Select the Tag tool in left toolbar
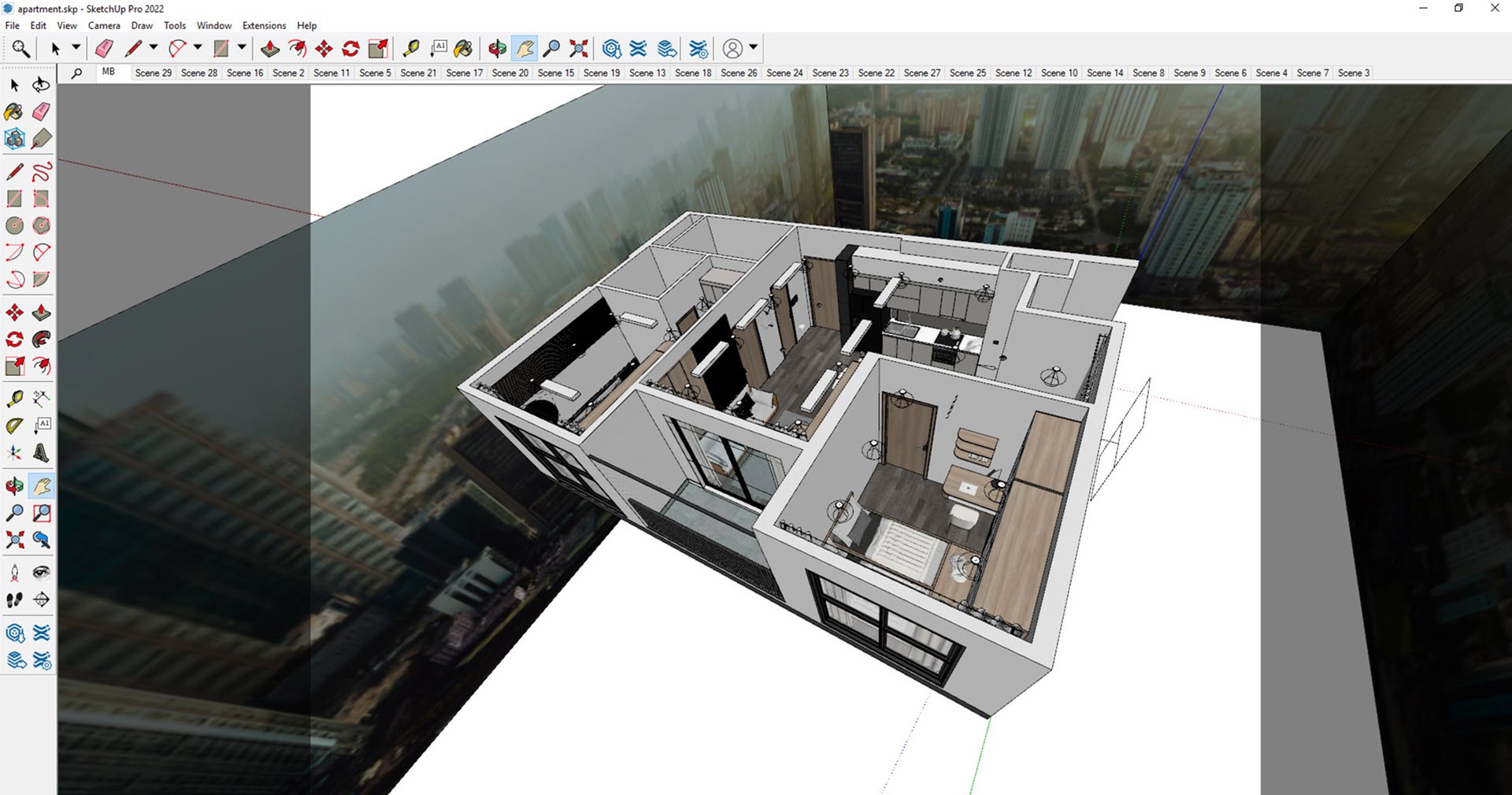Screen dimensions: 1512x795 point(42,139)
